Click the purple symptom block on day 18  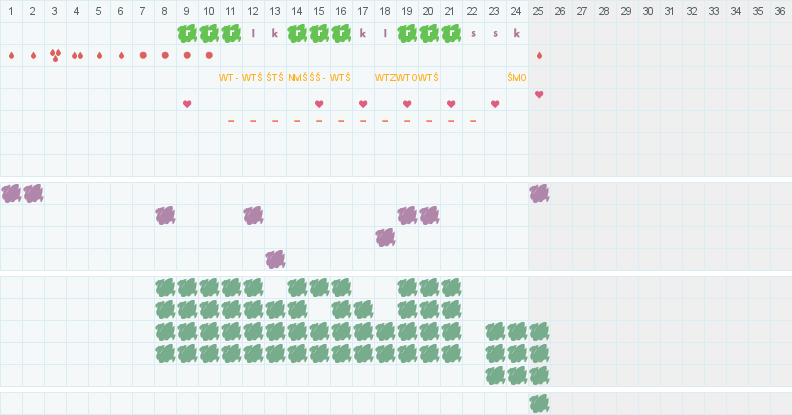pos(385,237)
